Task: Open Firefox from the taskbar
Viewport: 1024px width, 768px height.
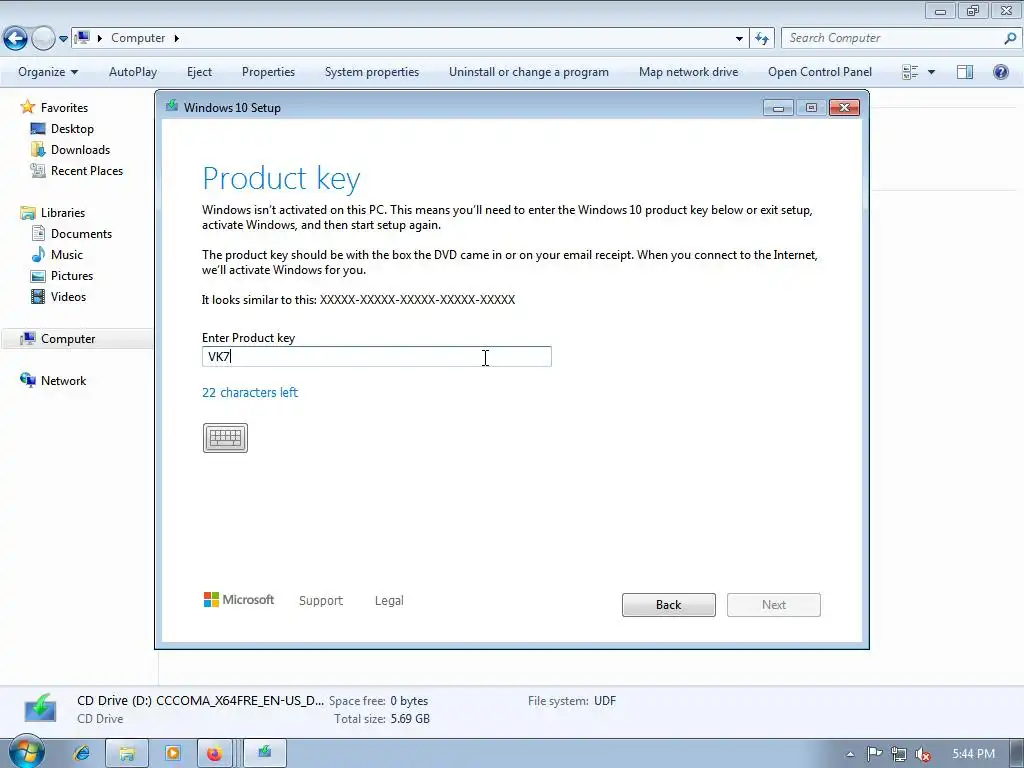Action: tap(214, 754)
